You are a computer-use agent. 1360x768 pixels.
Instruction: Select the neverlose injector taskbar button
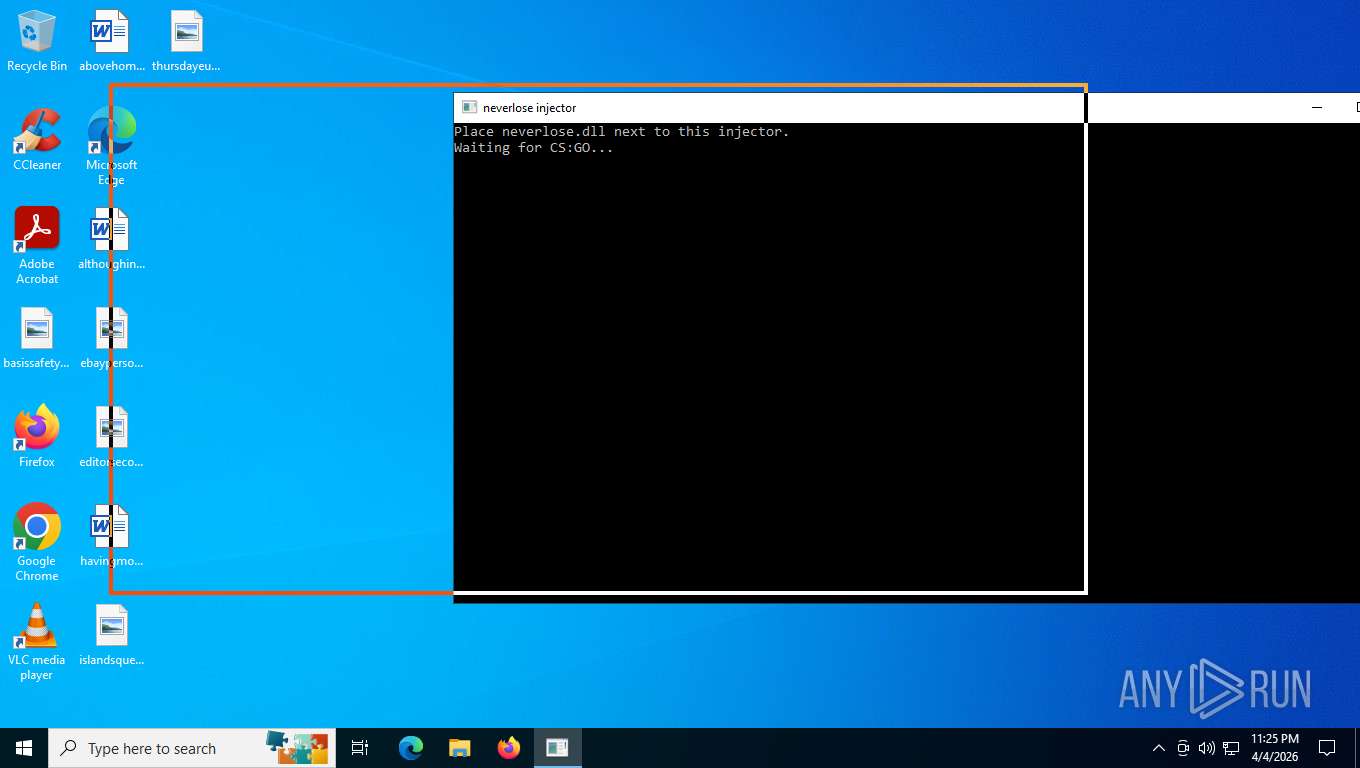coord(557,748)
